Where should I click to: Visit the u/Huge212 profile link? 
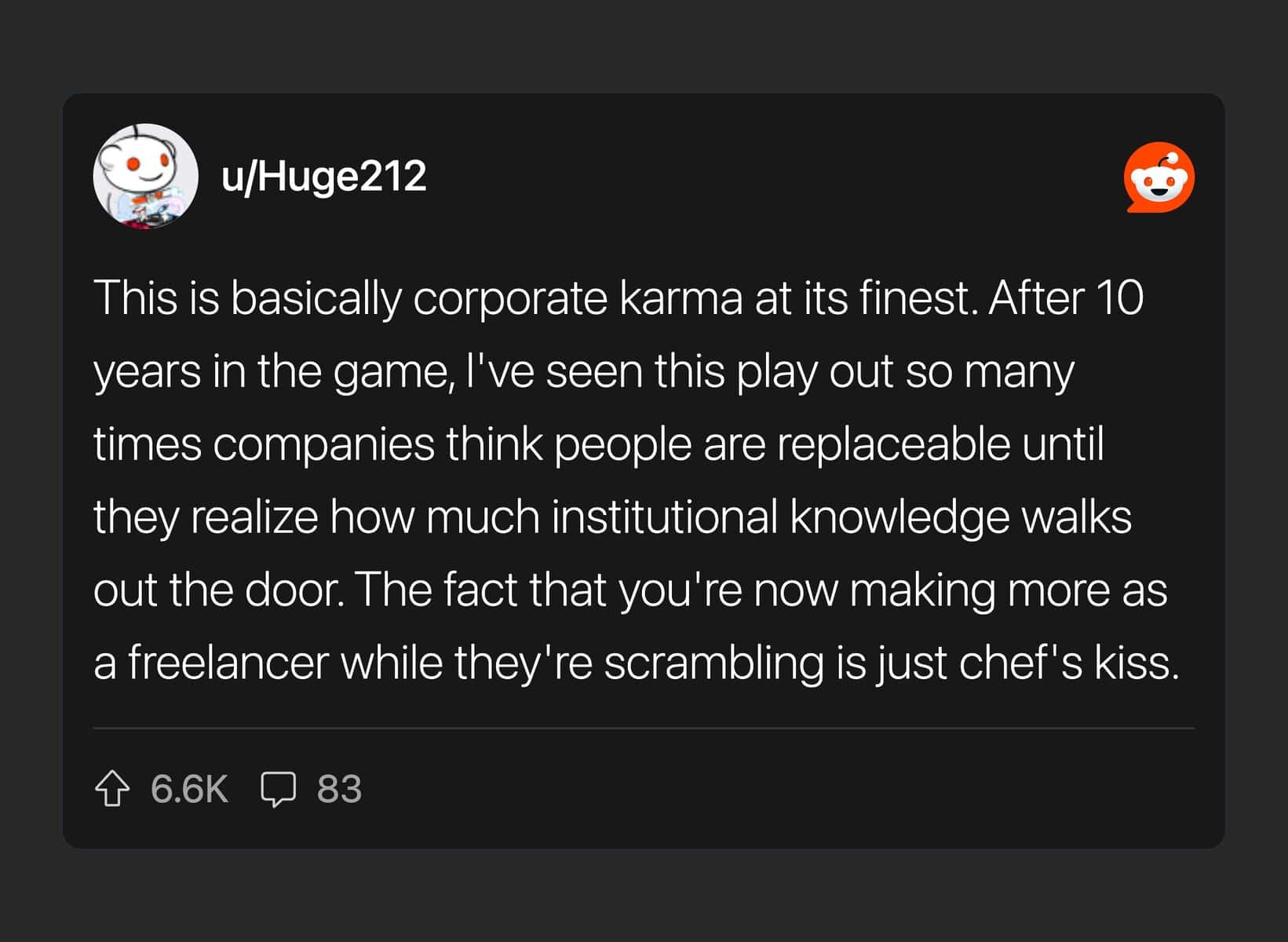(323, 176)
